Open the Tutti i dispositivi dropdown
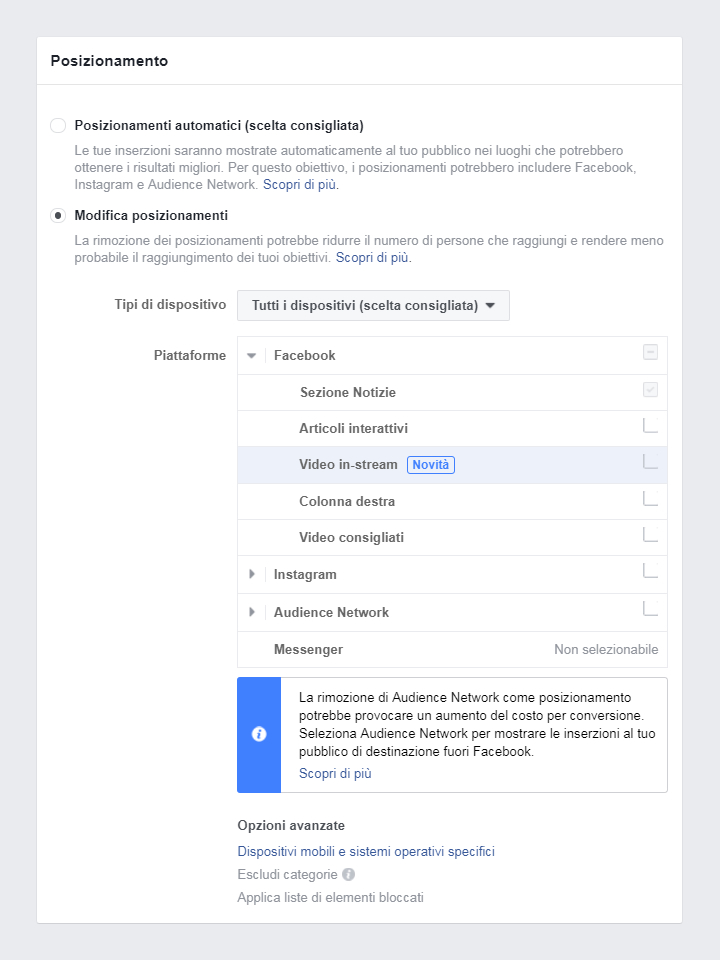720x960 pixels. [373, 305]
